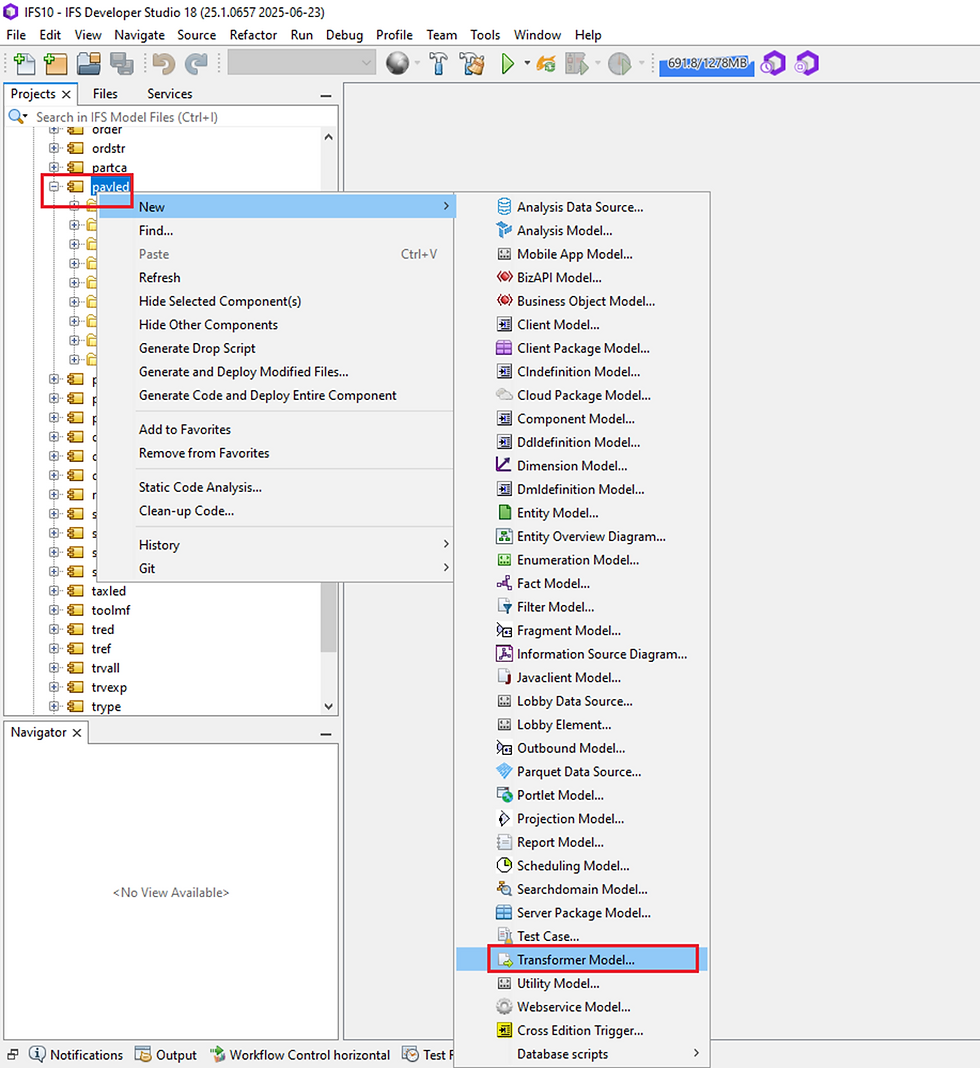Open the History submenu
Screen dimensions: 980x1068
(x=276, y=545)
